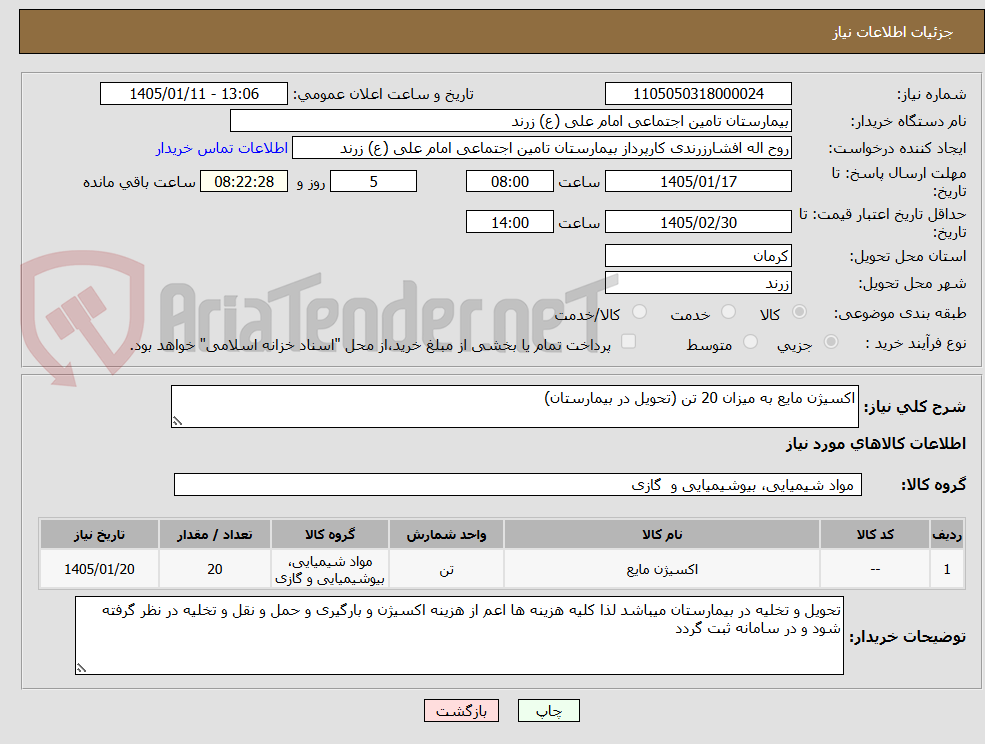Click the تاریخ نیاز column header
Screen dimensions: 985x744
(x=99, y=534)
